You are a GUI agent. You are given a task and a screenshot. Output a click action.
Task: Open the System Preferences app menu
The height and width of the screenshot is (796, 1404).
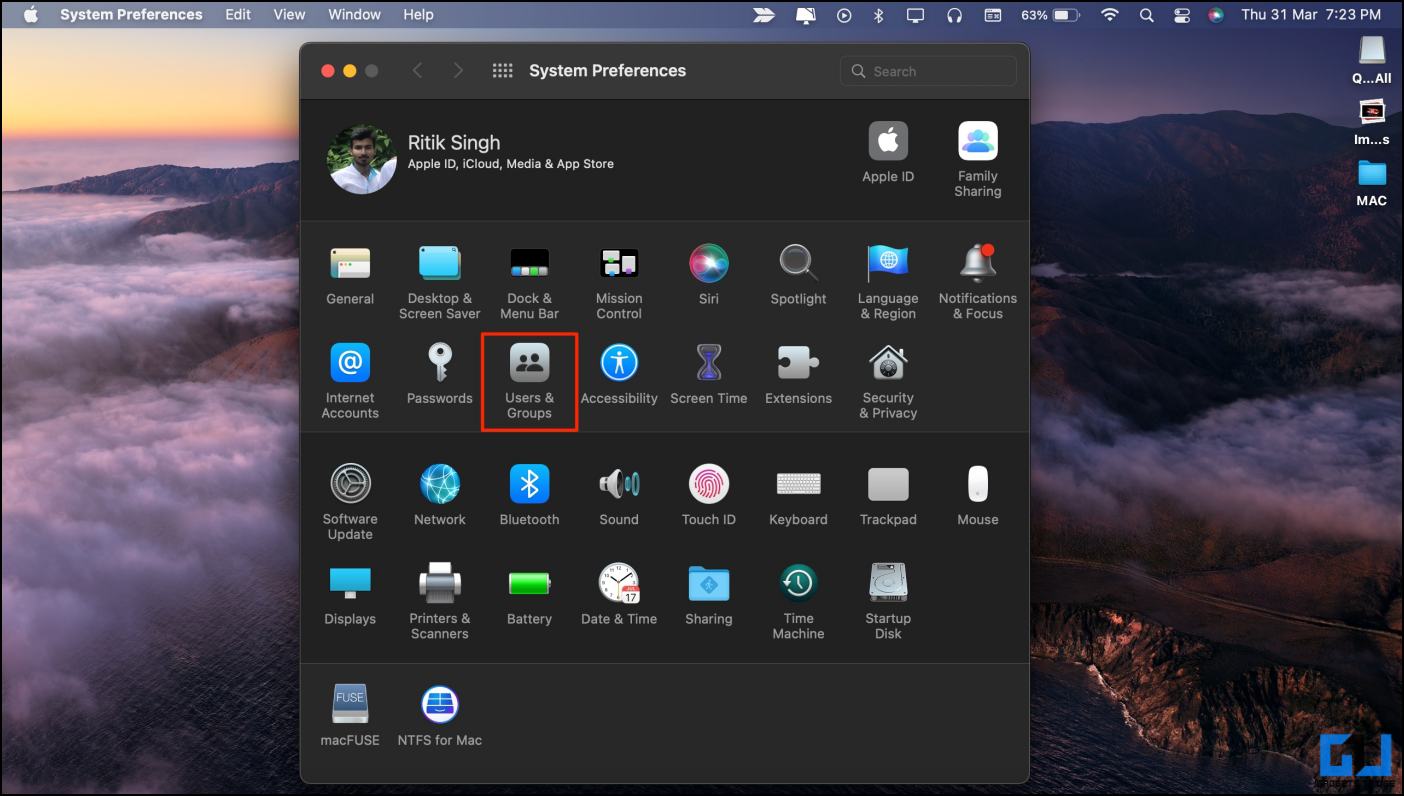click(131, 14)
